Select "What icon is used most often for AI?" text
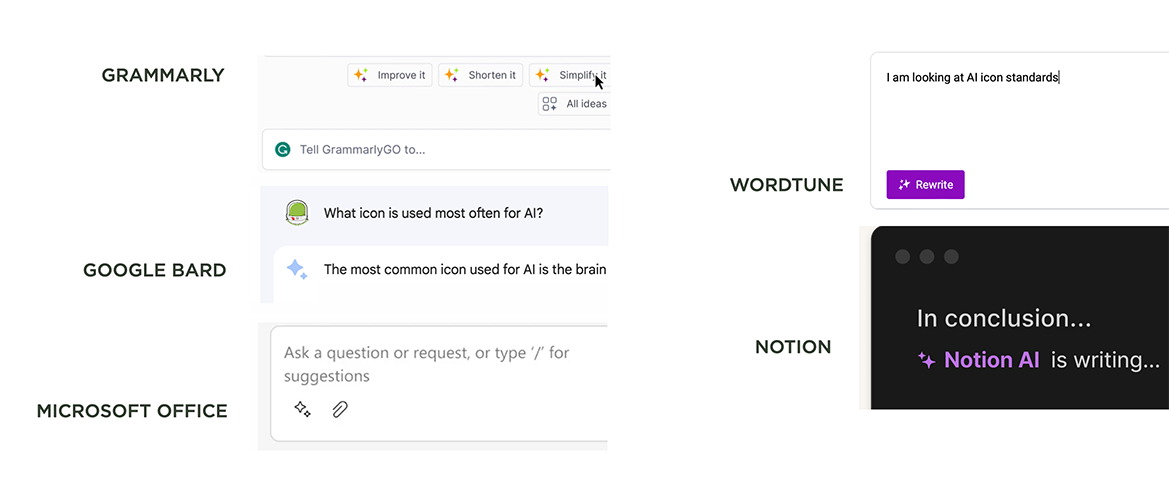Screen dimensions: 1169x487 click(x=433, y=213)
